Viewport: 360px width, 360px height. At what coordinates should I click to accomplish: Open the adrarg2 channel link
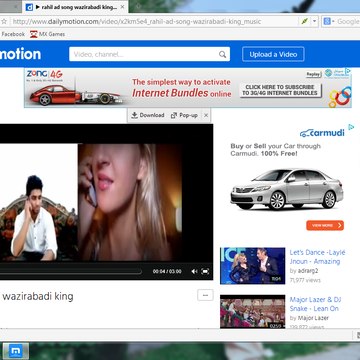pos(308,271)
